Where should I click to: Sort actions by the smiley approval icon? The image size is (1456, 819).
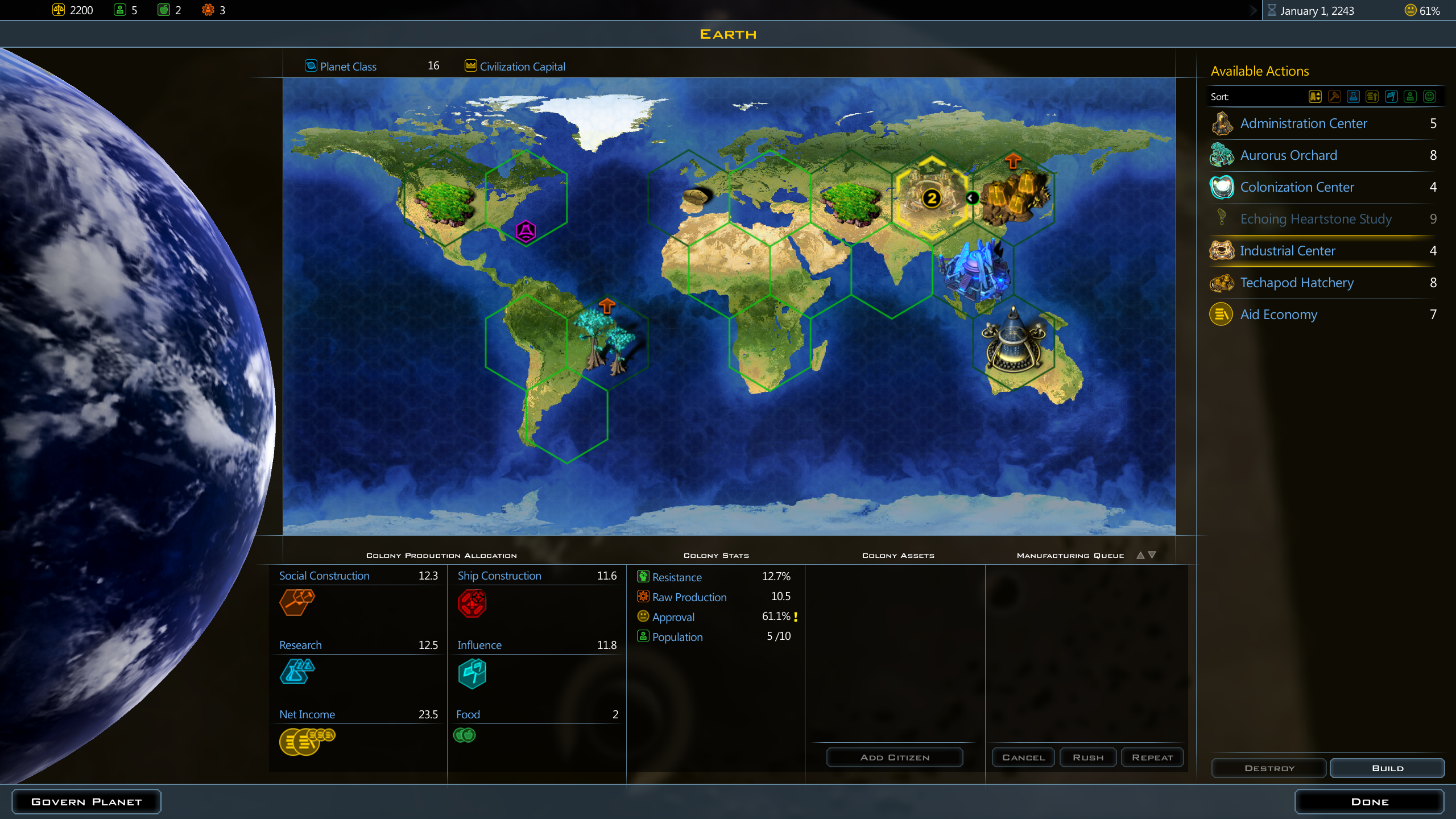[1429, 97]
